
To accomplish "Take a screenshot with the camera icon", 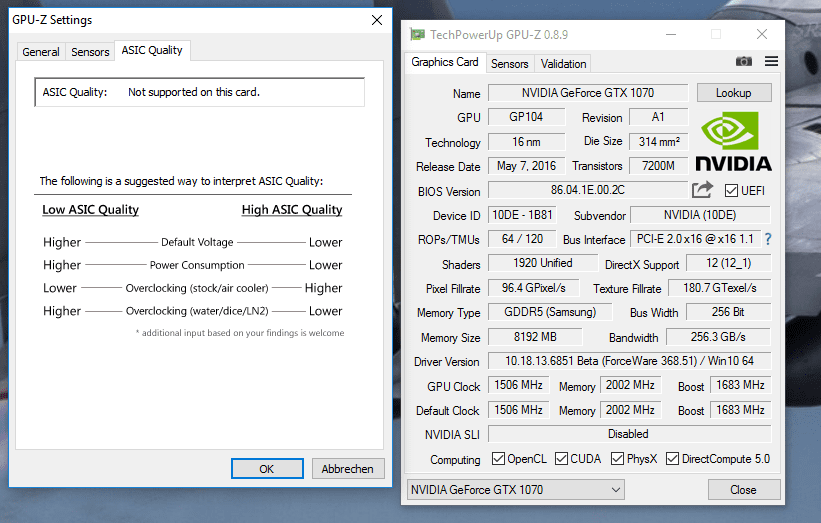I will tap(744, 62).
